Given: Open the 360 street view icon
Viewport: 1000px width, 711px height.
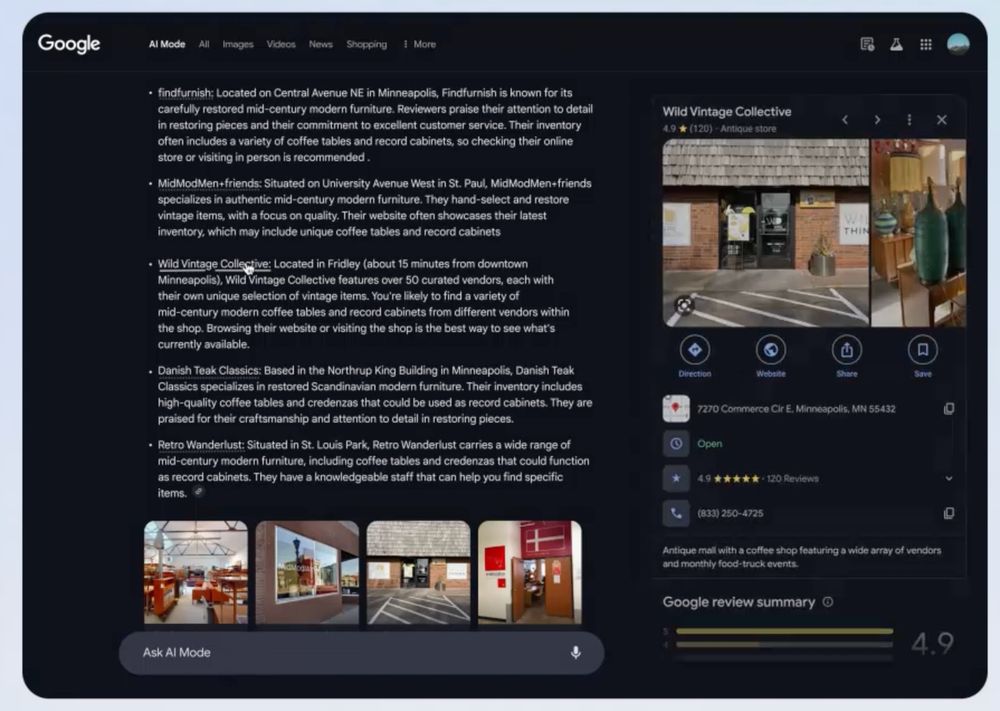Looking at the screenshot, I should click(x=684, y=305).
